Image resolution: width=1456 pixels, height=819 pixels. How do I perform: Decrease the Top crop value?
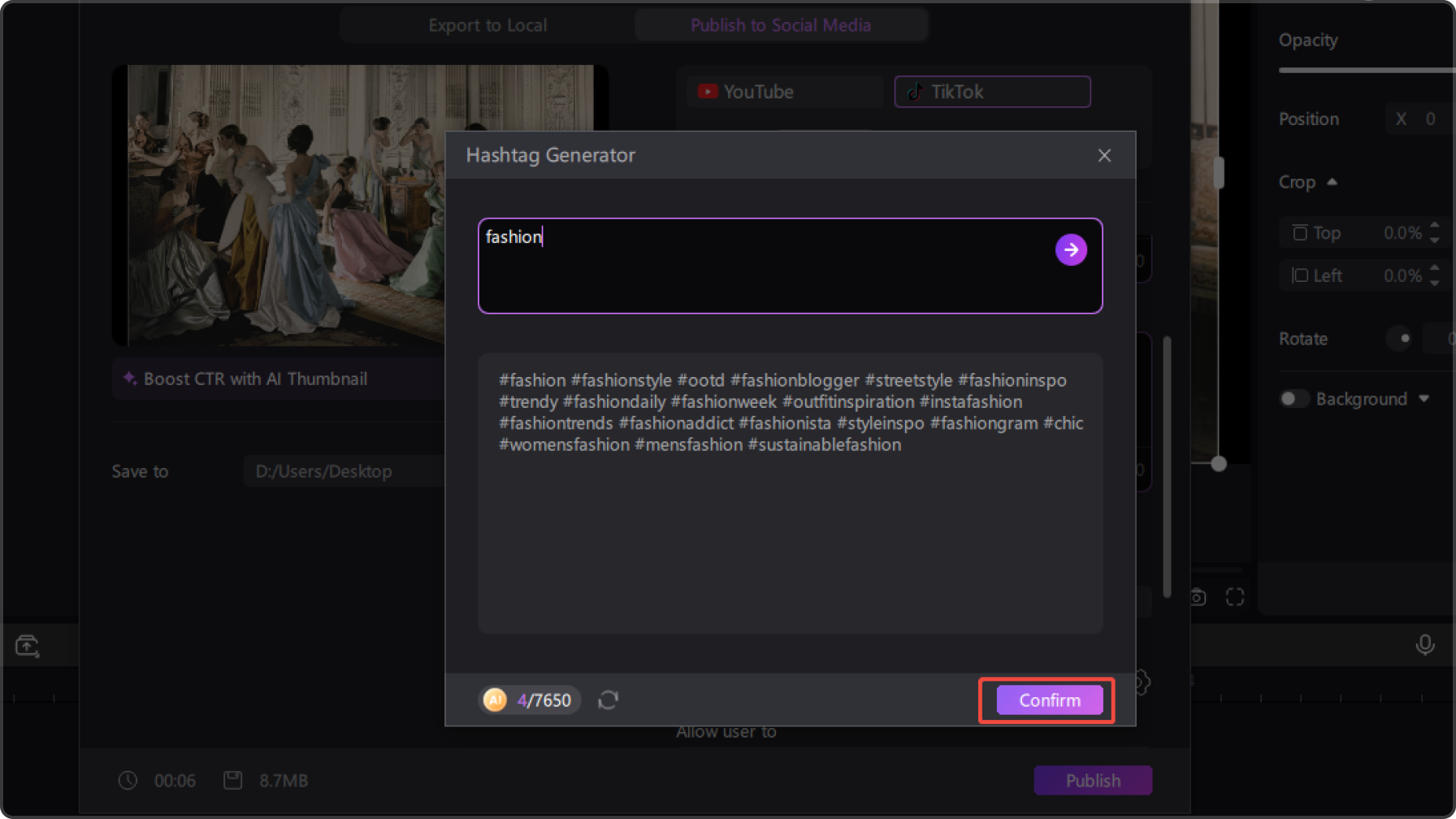pyautogui.click(x=1435, y=240)
